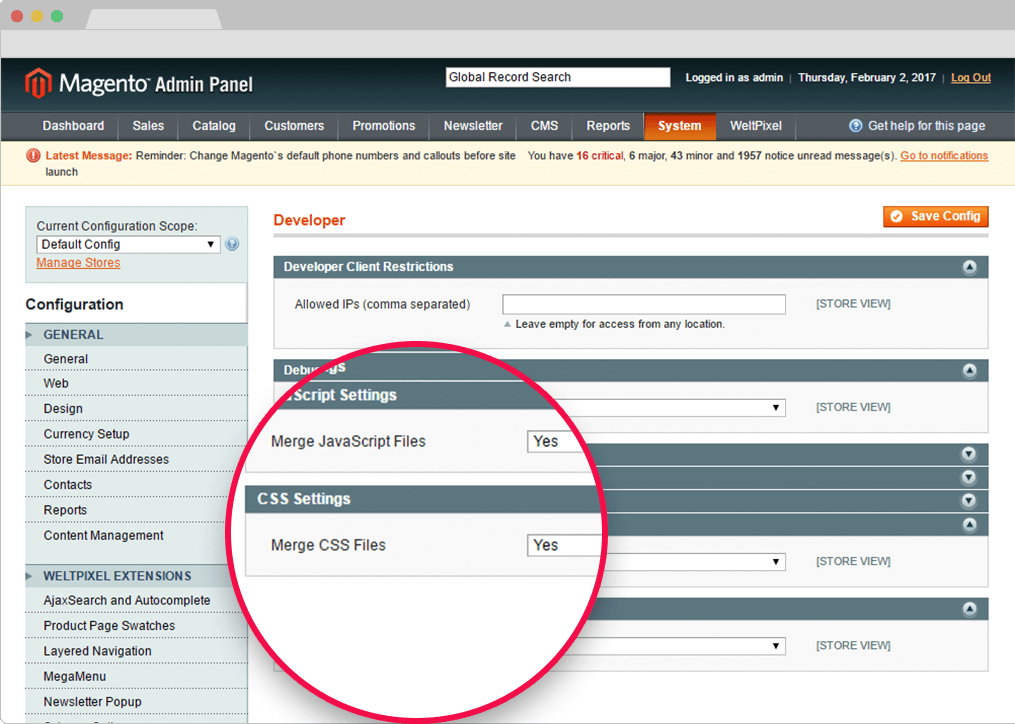Viewport: 1015px width, 724px height.
Task: Click the Allowed IPs input field
Action: 644,304
